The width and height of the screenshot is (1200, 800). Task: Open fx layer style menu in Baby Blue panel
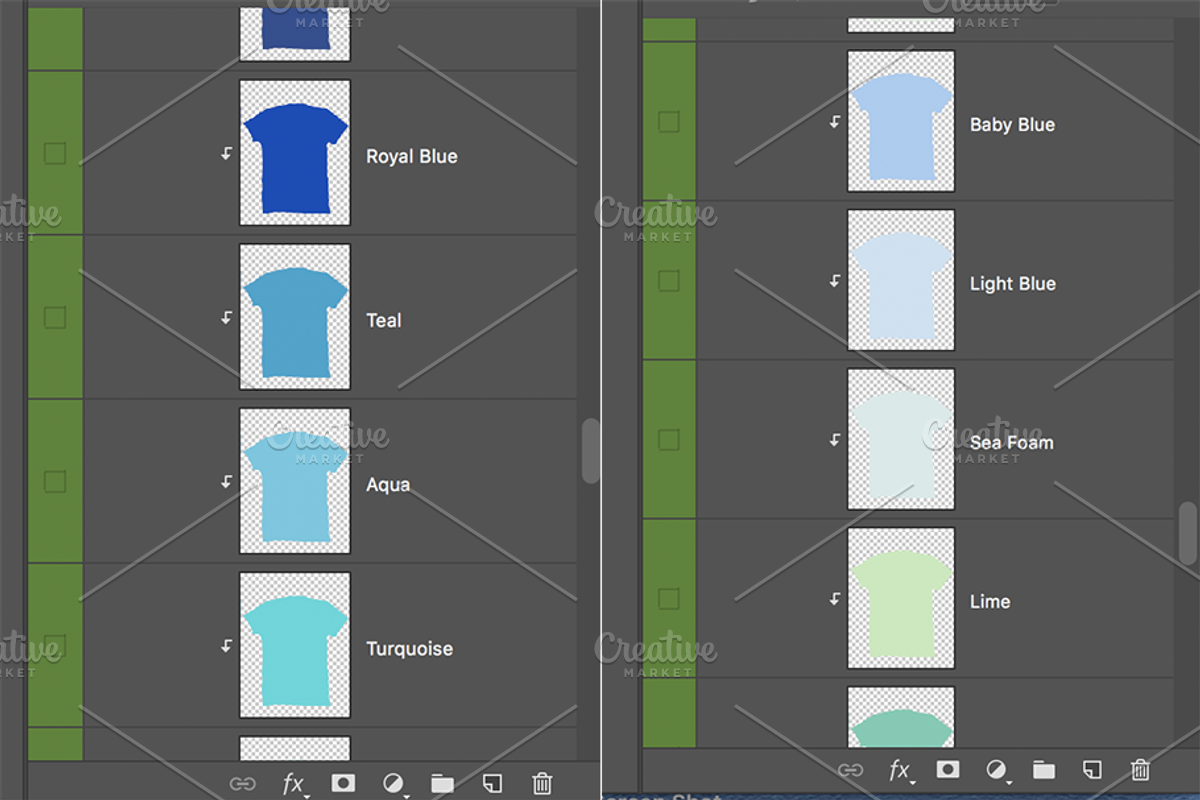(901, 770)
